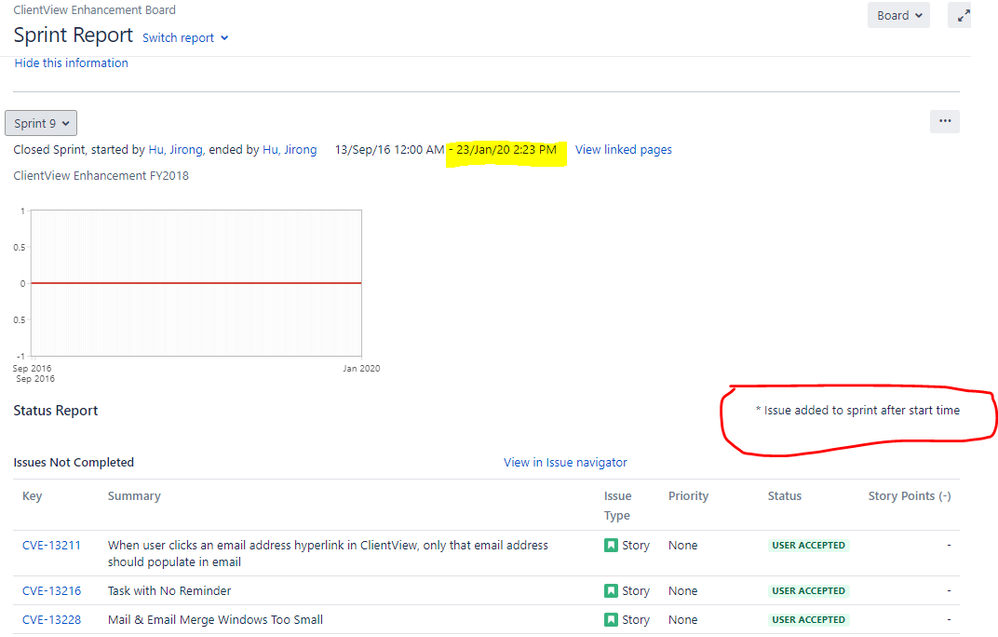
Task: Open the first Hu, Jirong starter link
Action: coord(176,150)
